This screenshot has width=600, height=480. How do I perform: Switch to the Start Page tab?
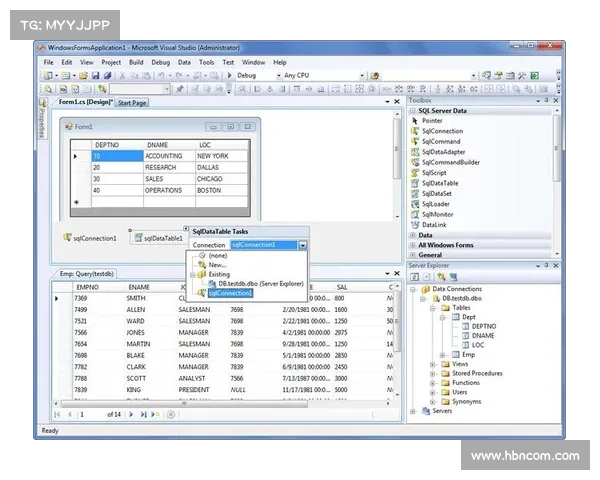[132, 103]
